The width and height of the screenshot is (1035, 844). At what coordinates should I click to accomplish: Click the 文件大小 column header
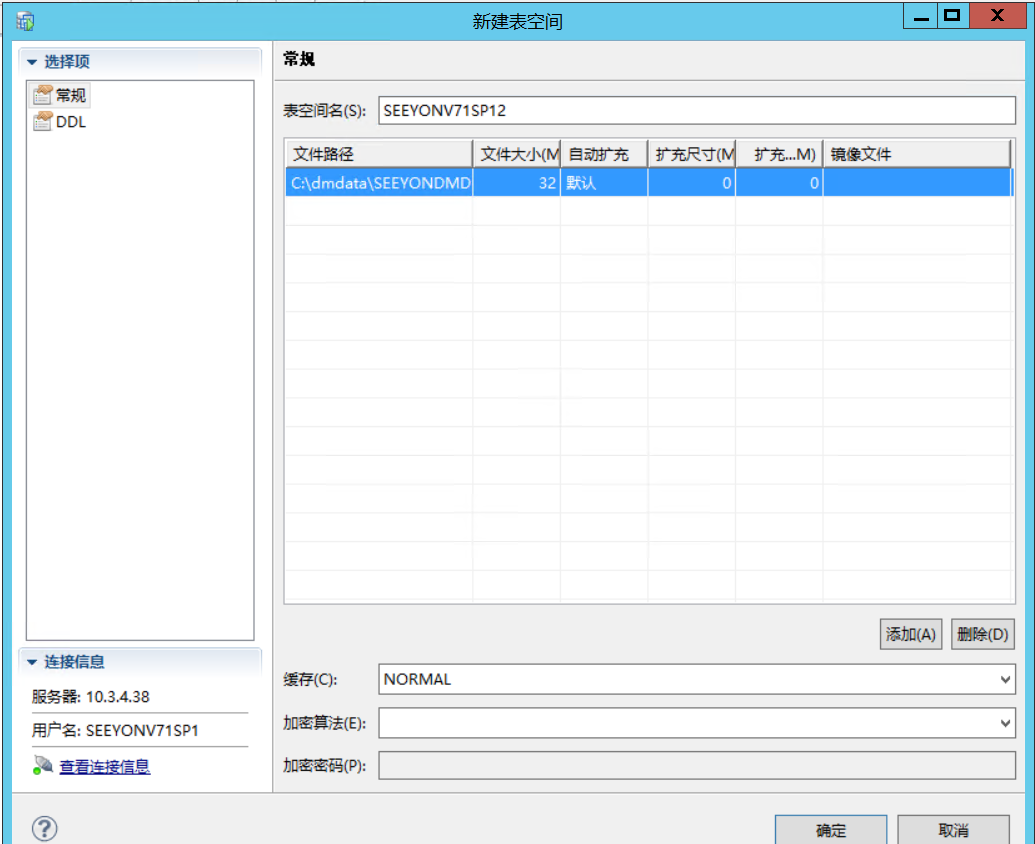point(517,154)
